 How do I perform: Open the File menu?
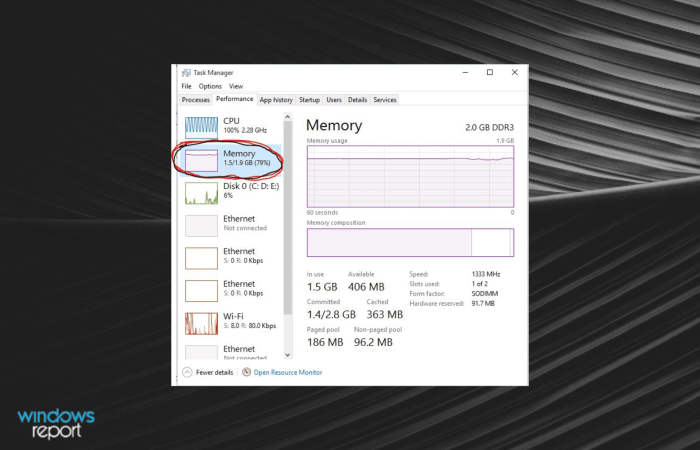pos(186,86)
